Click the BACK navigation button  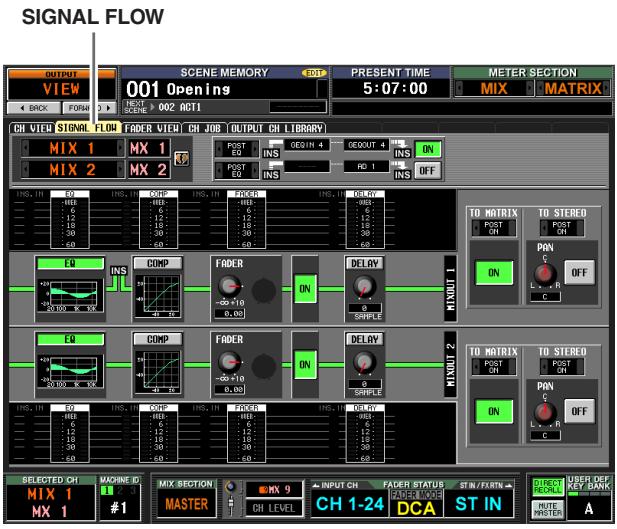(34, 108)
